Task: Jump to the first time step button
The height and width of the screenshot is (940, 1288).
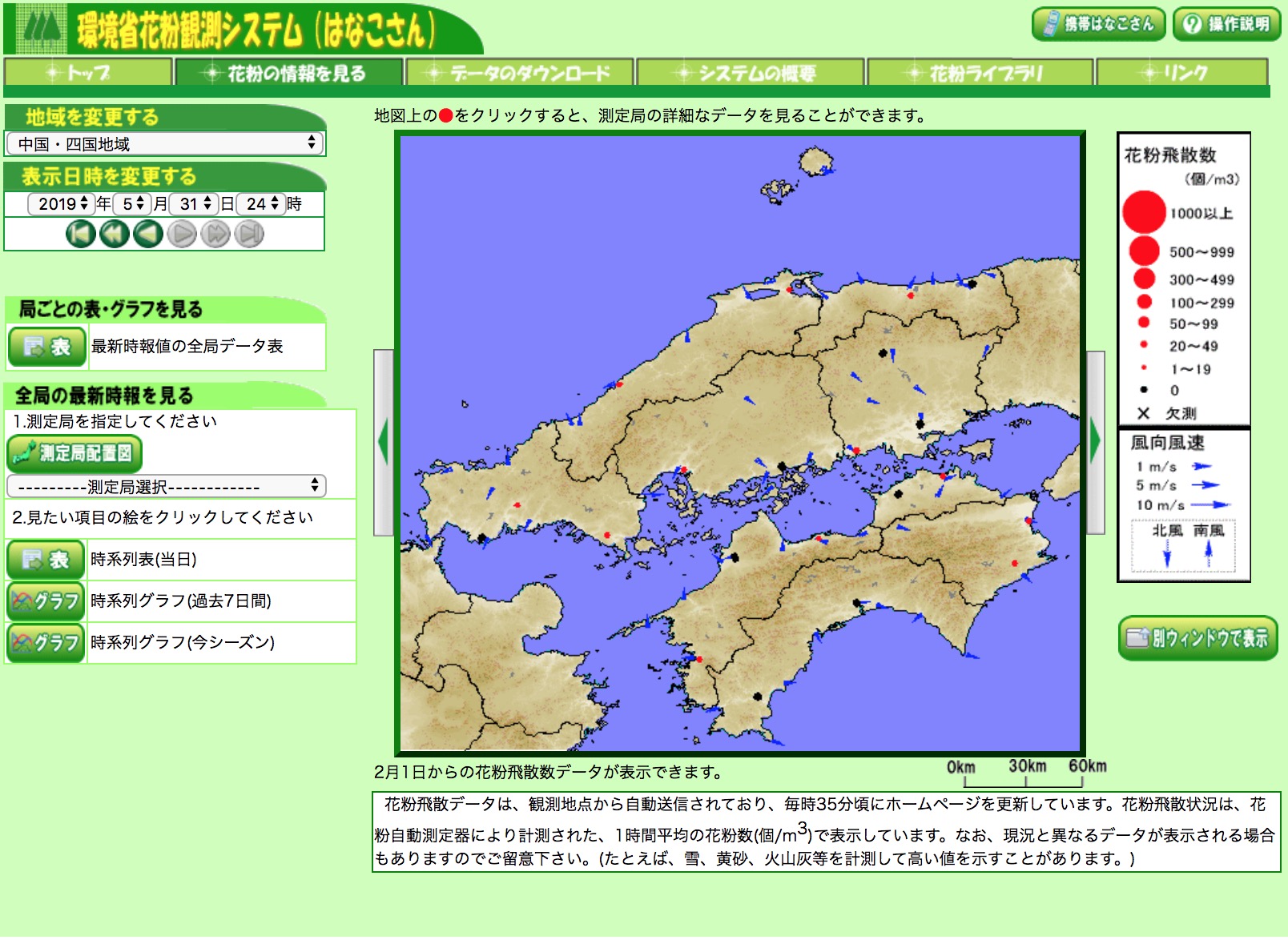Action: (x=80, y=235)
